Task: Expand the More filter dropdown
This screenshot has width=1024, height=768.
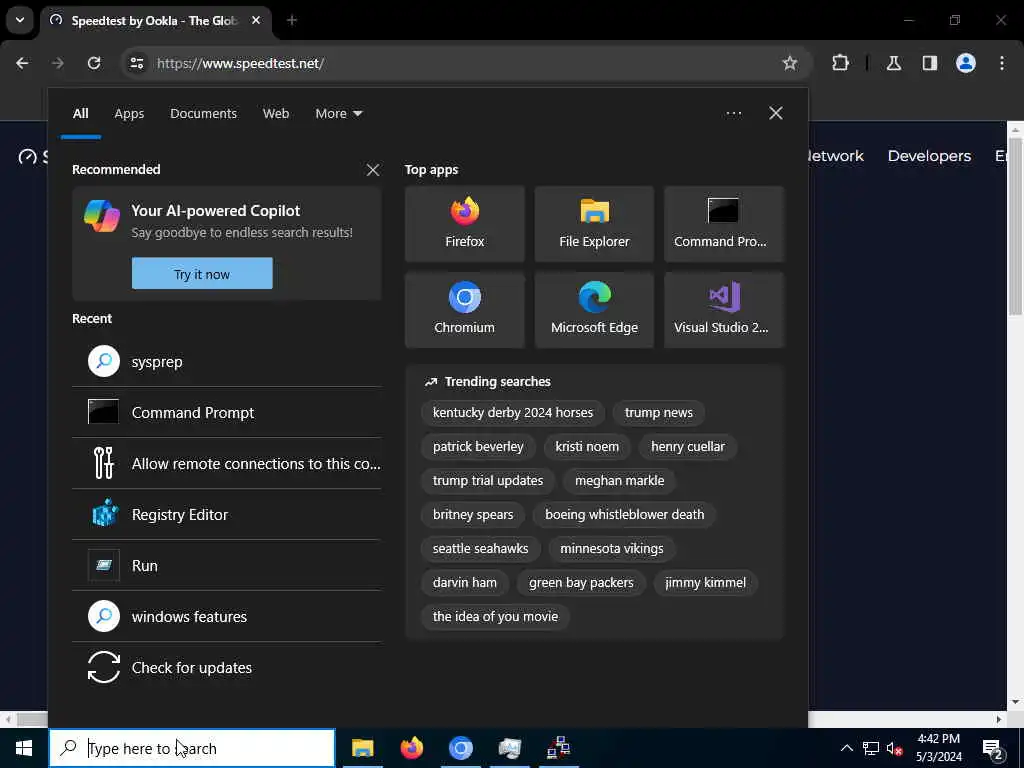Action: click(x=338, y=114)
